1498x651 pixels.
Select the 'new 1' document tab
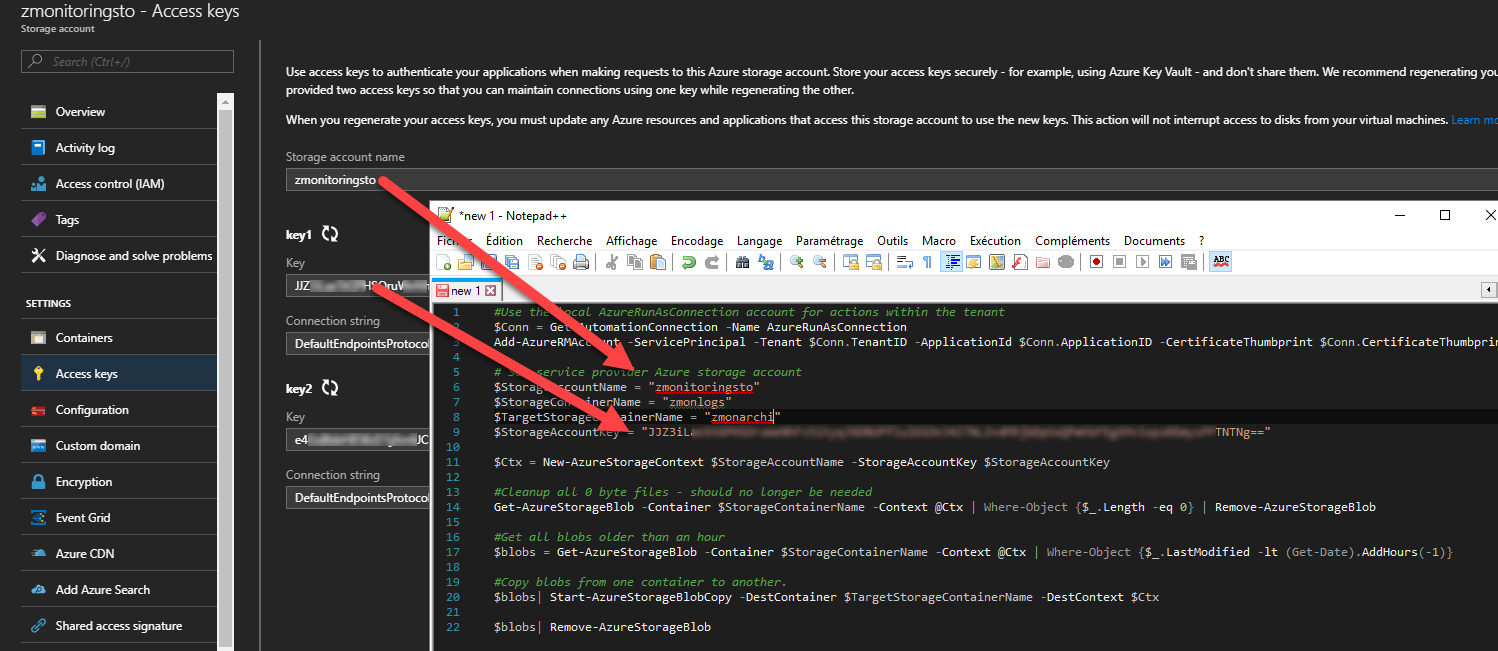[466, 291]
